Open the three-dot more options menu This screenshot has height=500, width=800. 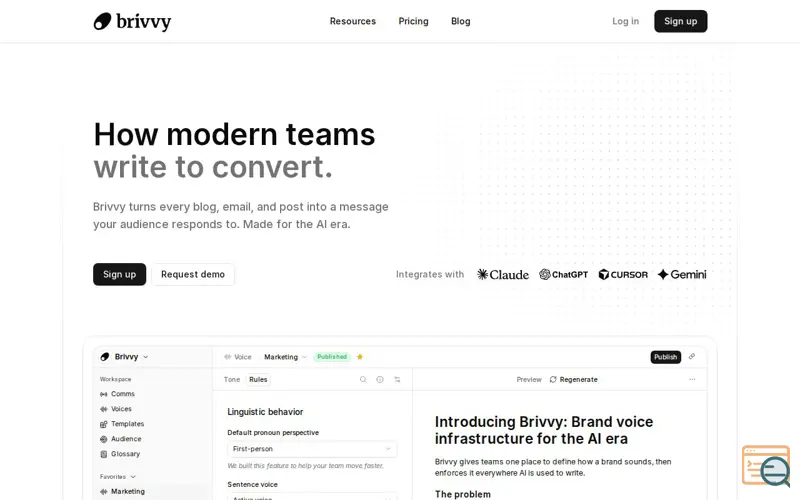point(692,379)
